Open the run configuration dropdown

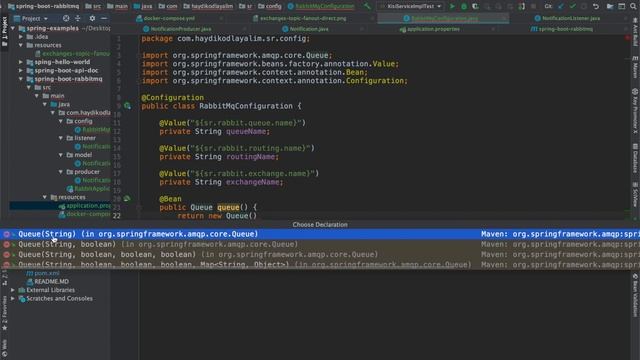411,6
